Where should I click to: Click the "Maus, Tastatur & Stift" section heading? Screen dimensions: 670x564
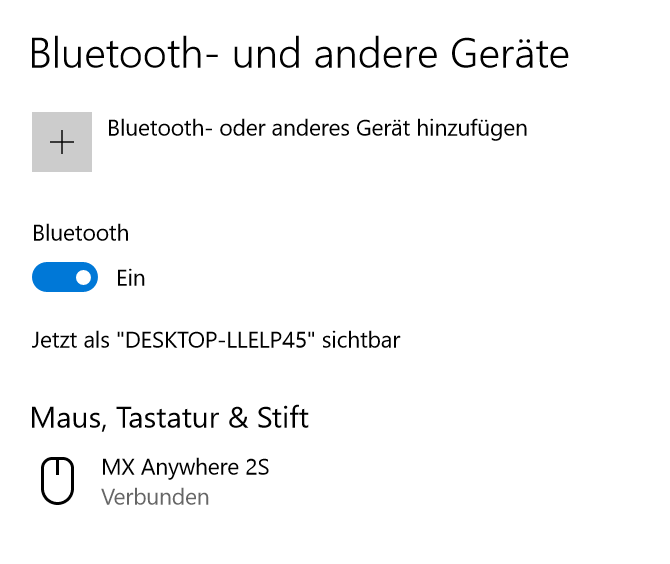(170, 416)
